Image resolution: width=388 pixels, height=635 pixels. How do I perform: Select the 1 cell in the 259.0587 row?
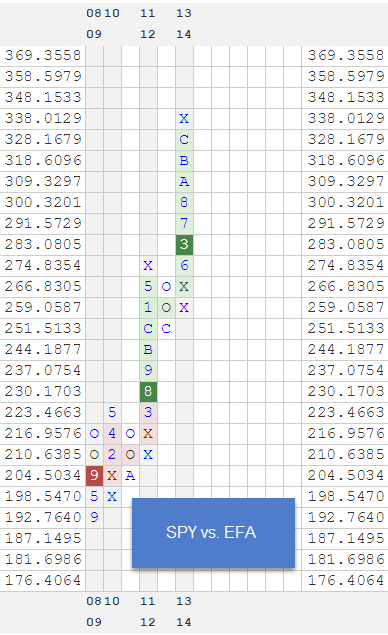point(148,308)
